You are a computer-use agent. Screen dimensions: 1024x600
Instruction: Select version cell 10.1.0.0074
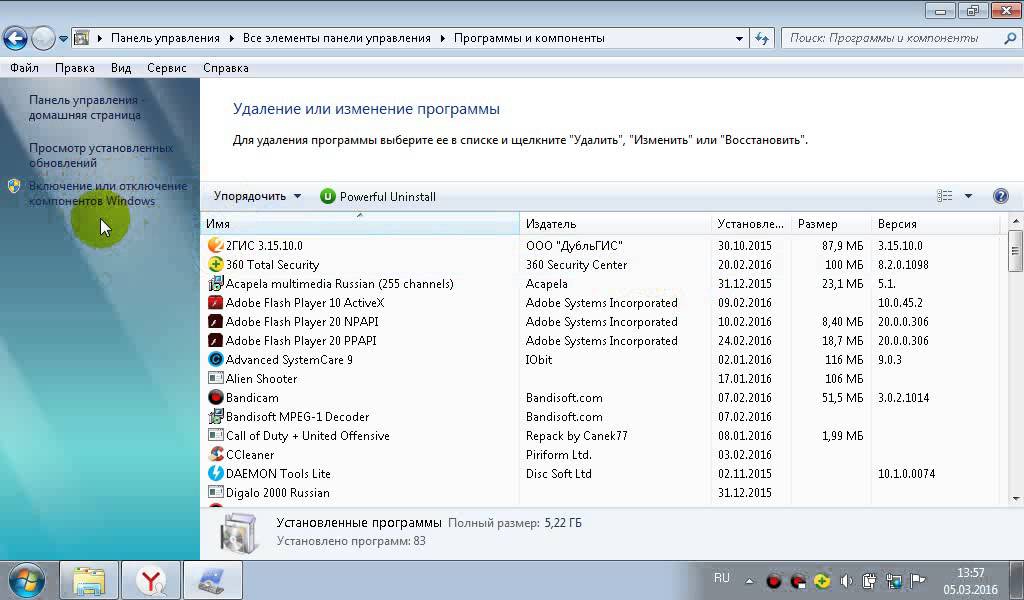coord(906,473)
